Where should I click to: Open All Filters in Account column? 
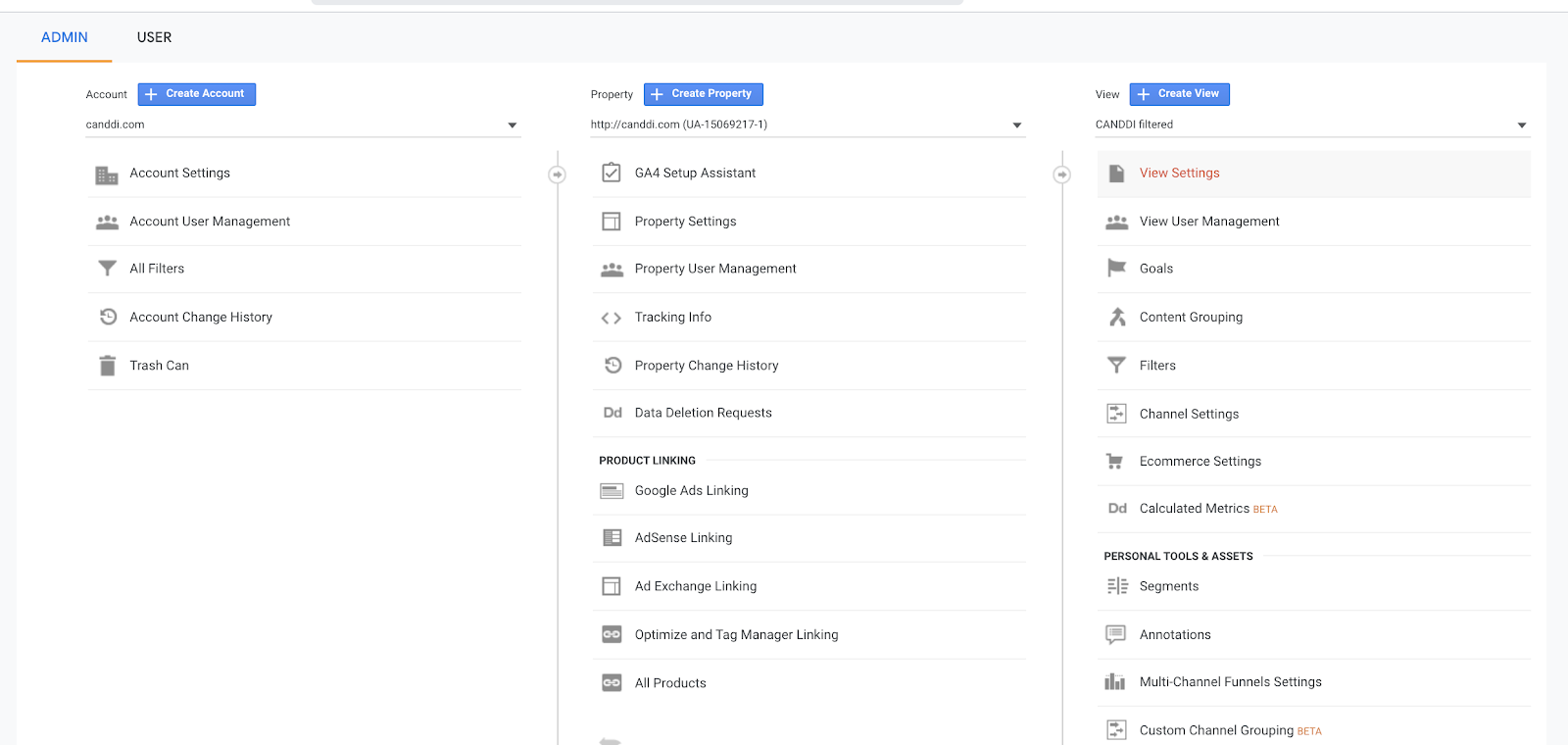(157, 269)
